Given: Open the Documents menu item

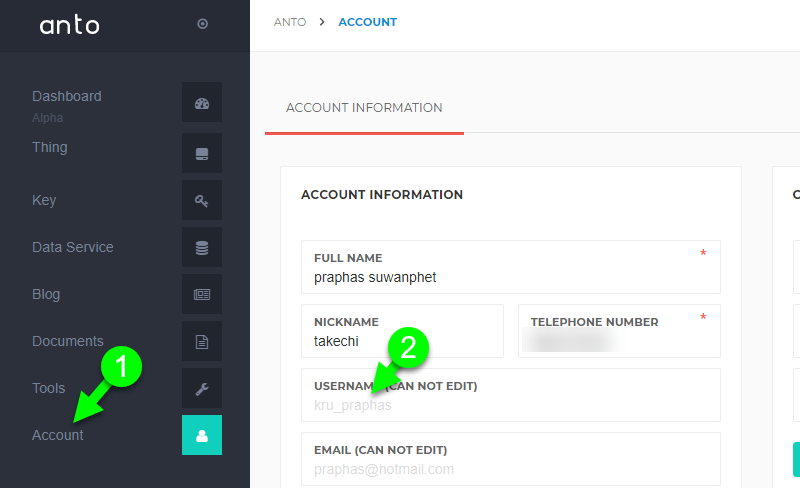Looking at the screenshot, I should (68, 341).
